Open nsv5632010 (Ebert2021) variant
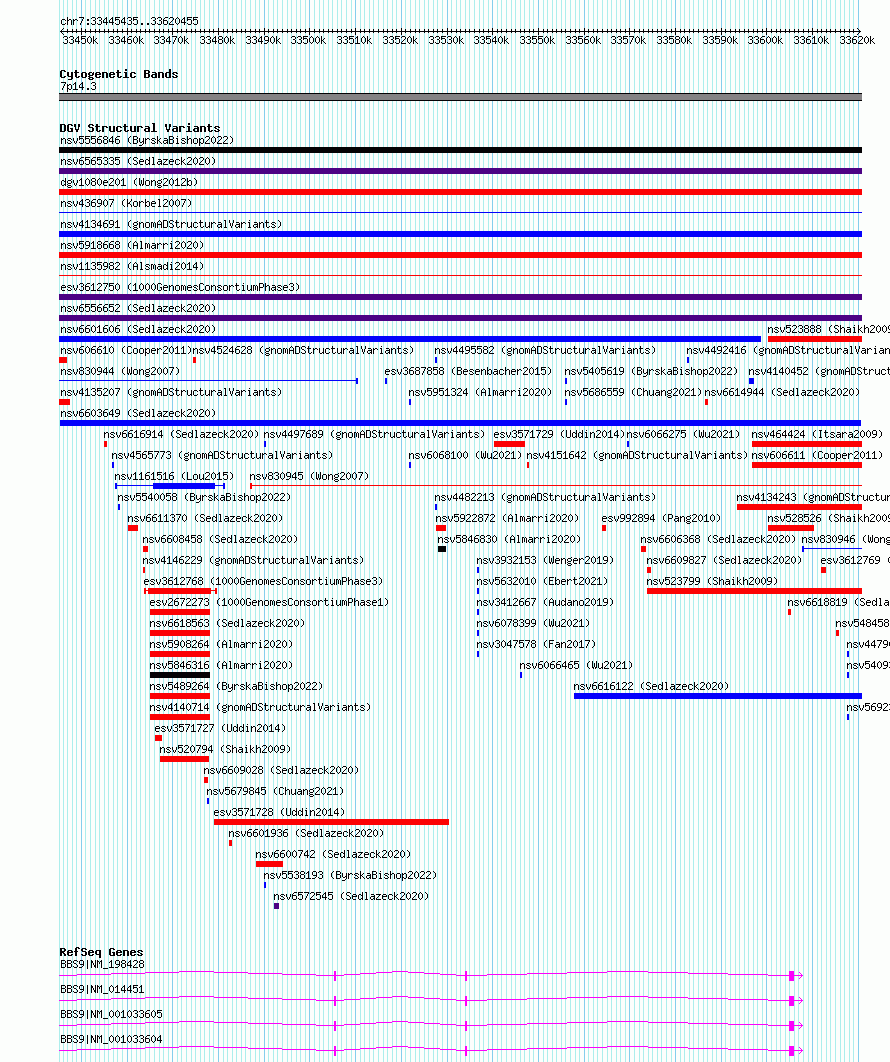Screen dimensions: 890x1062 coord(543,581)
